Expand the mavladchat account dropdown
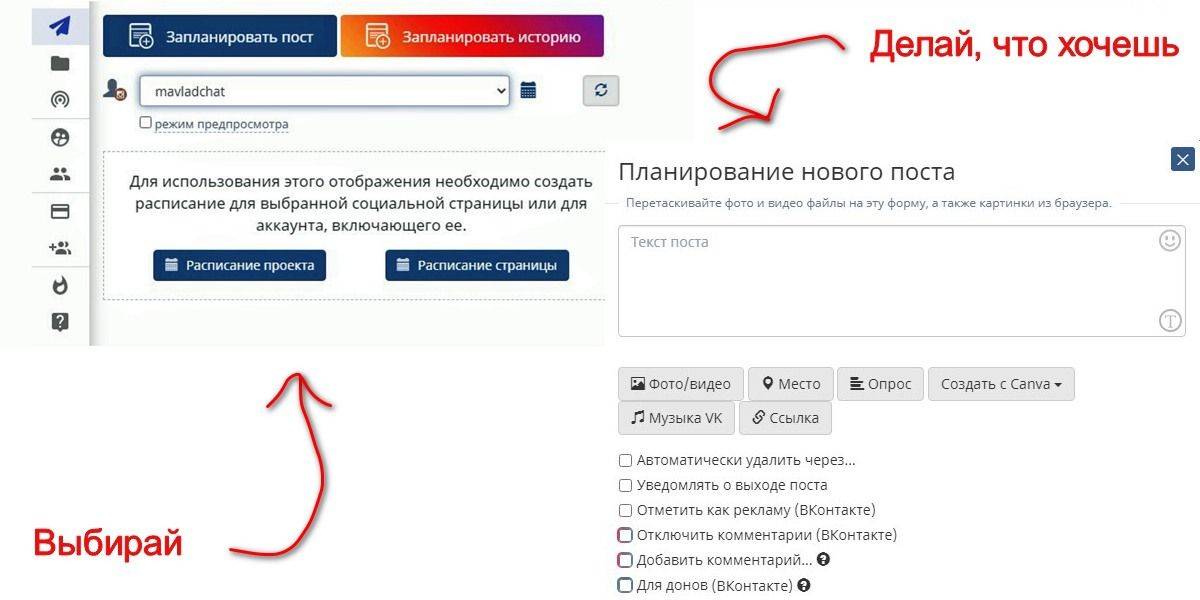 click(325, 91)
